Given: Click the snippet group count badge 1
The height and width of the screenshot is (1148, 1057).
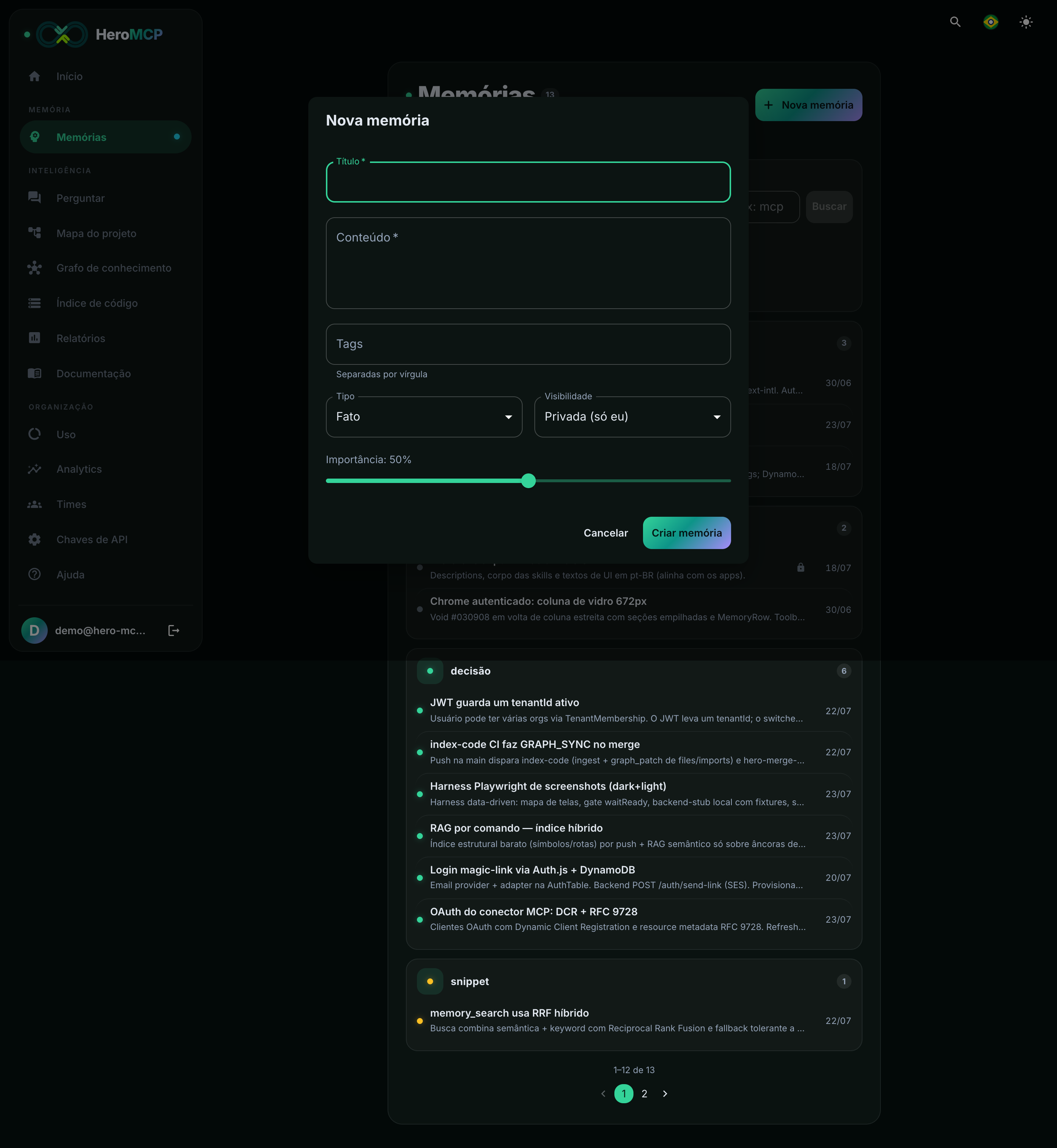Looking at the screenshot, I should (844, 981).
